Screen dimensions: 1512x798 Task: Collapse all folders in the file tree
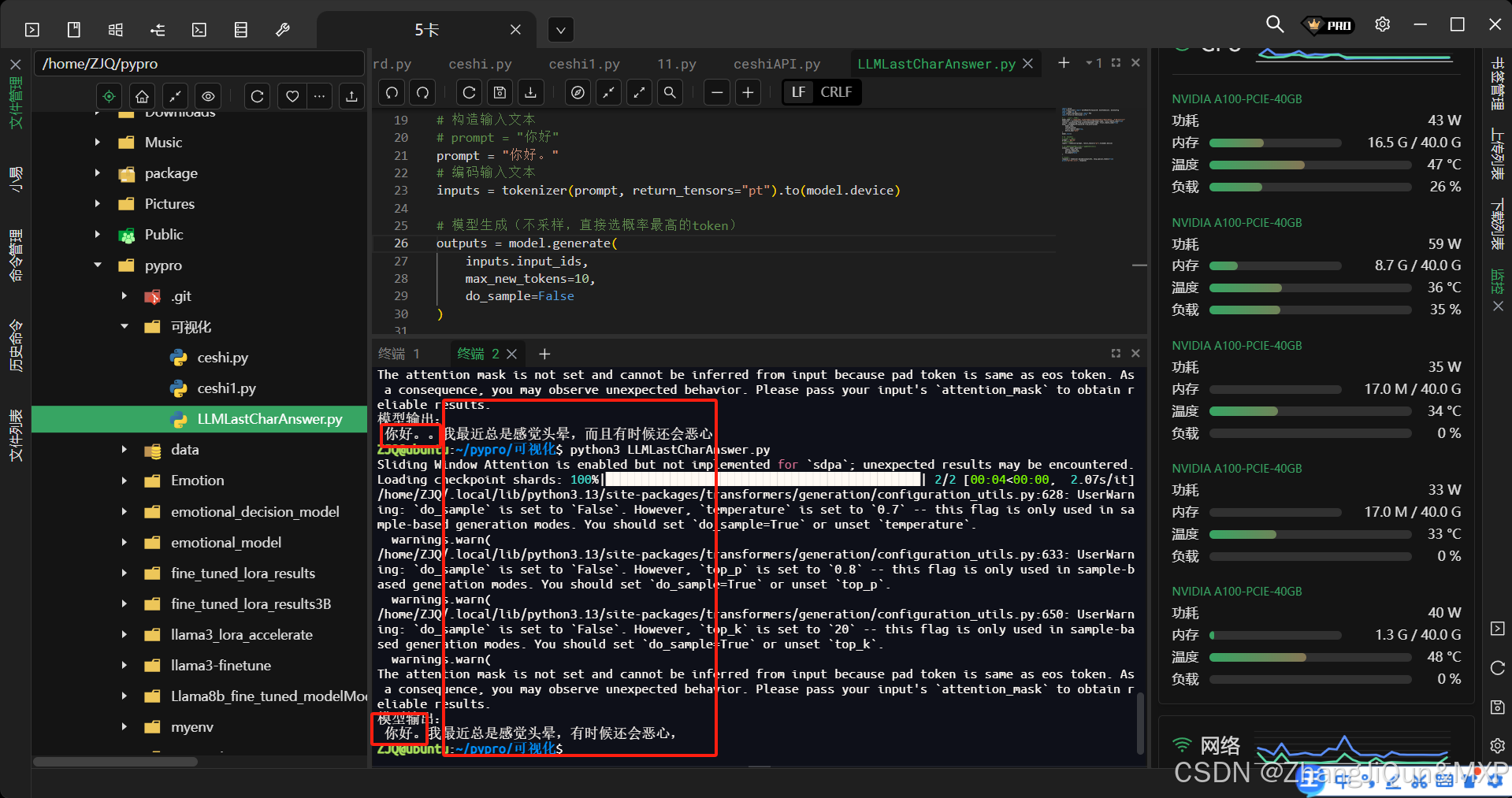click(x=175, y=96)
